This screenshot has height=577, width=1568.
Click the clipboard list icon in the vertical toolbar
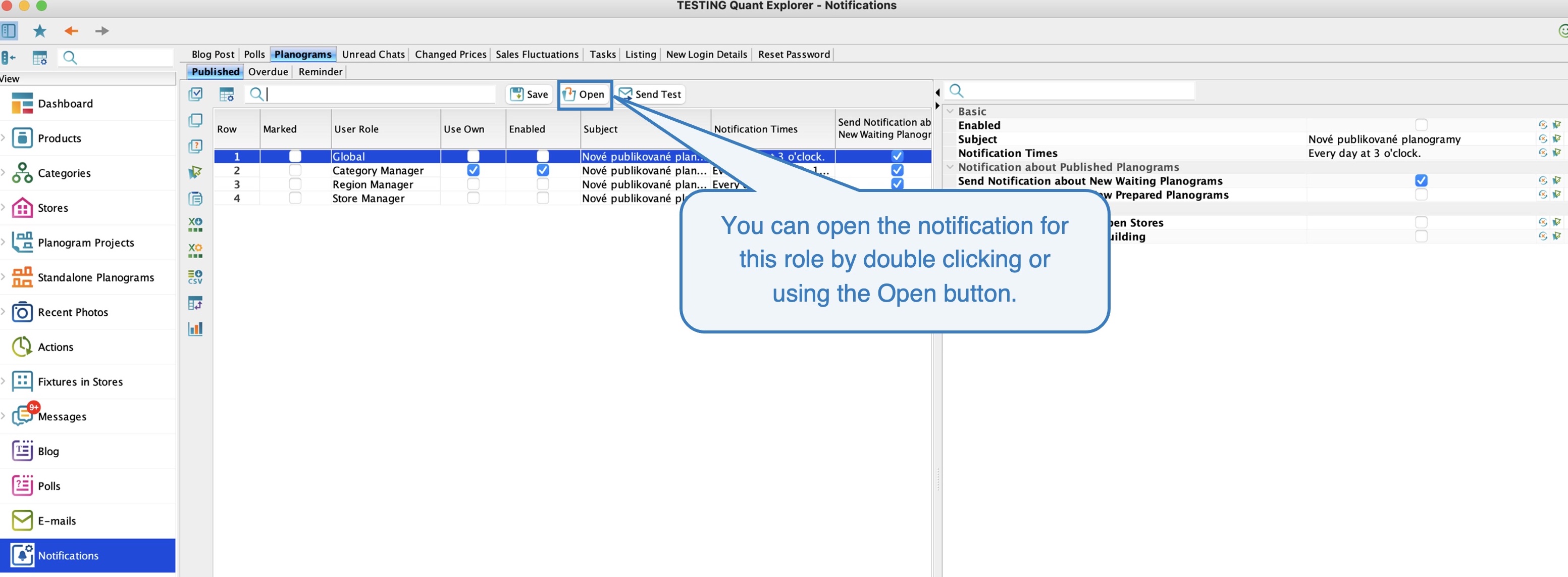195,199
